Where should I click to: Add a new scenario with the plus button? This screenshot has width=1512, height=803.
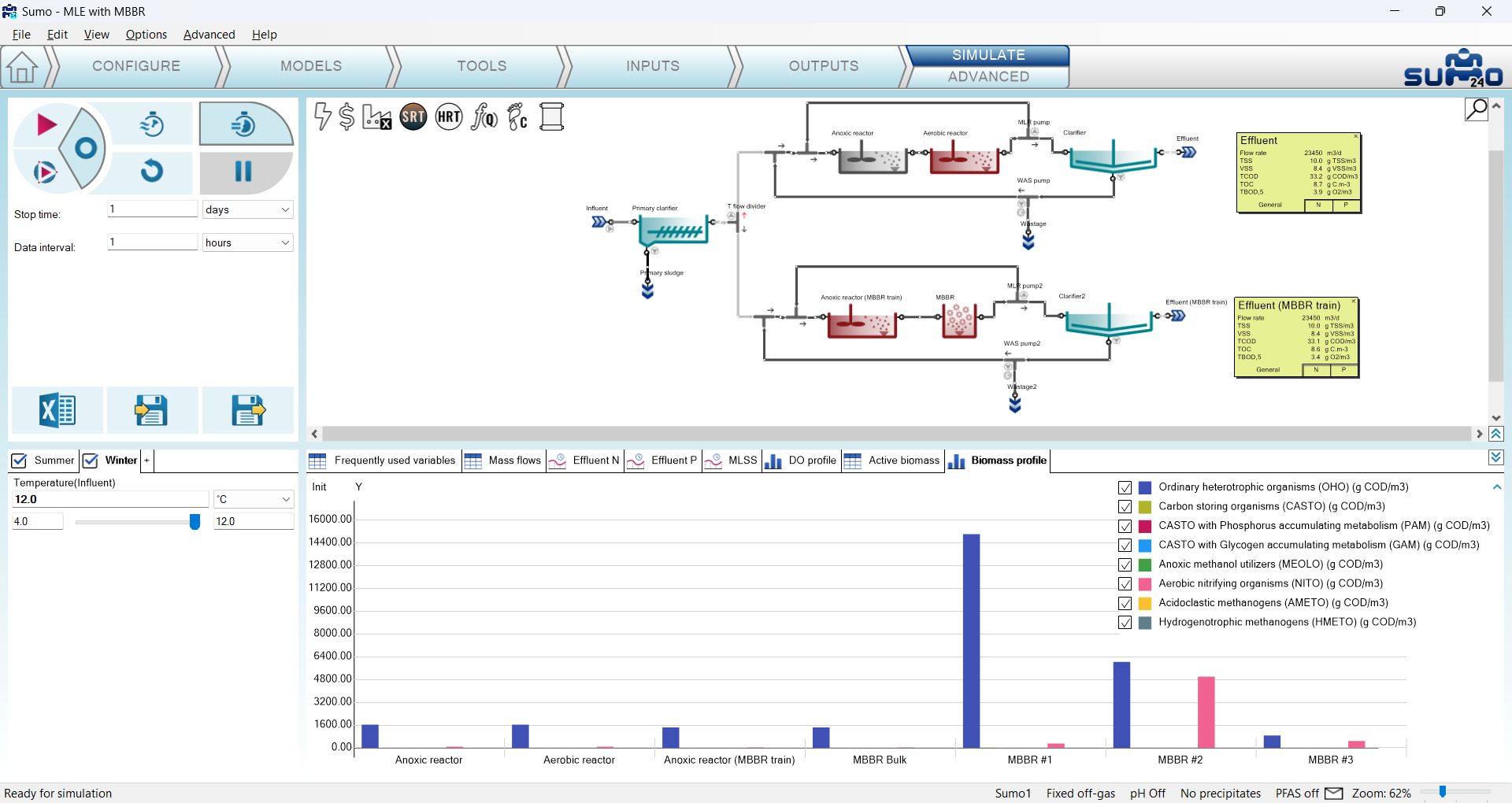[146, 461]
